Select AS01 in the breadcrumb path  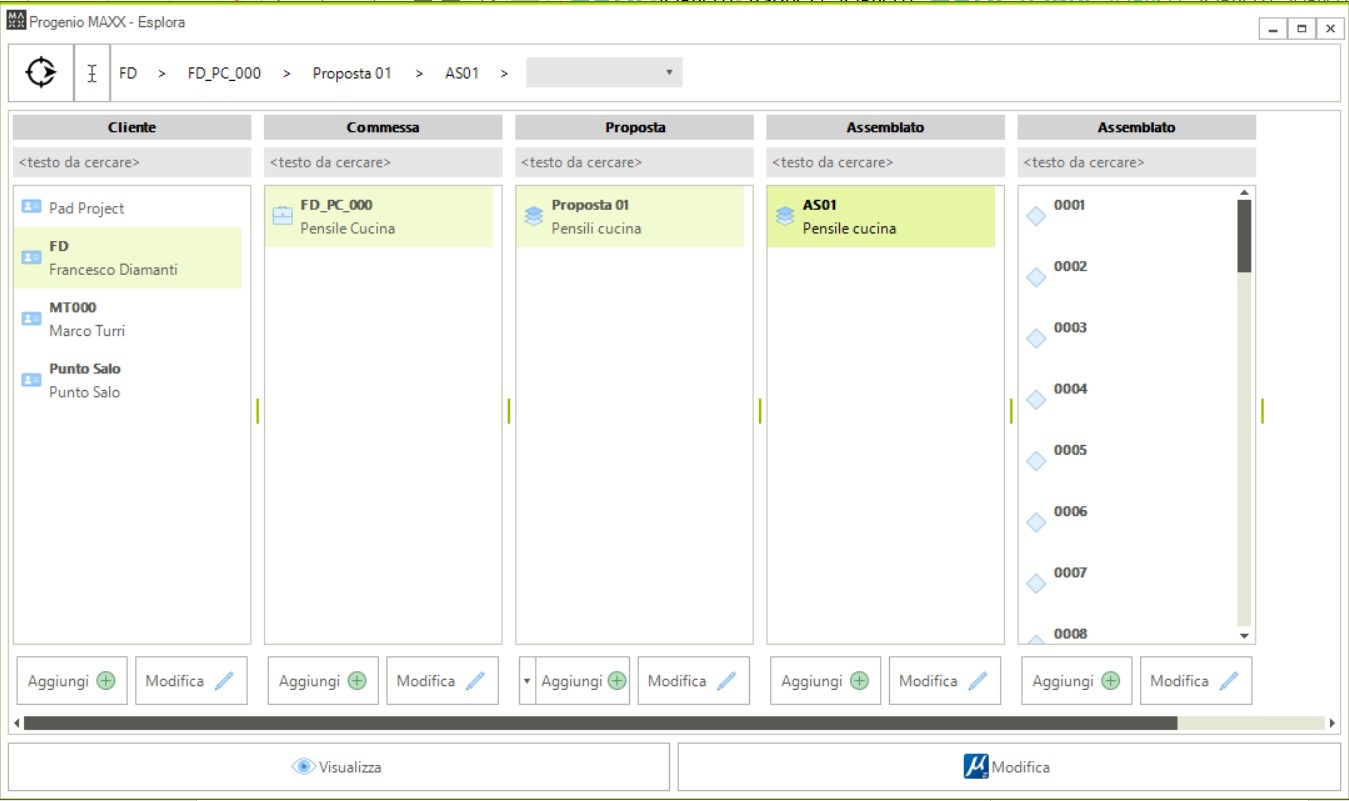tap(462, 73)
